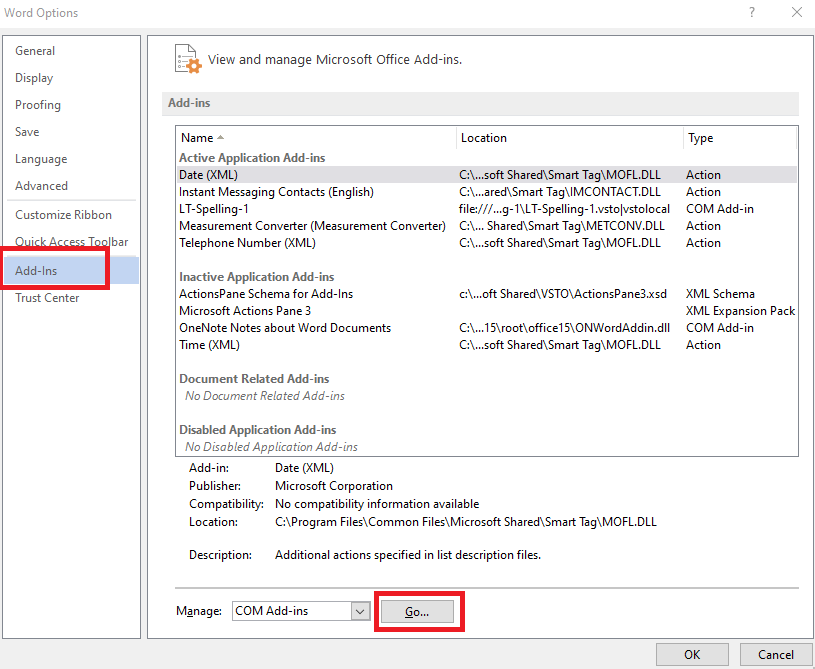This screenshot has height=669, width=815.
Task: Click the add-in description text
Action: click(408, 555)
